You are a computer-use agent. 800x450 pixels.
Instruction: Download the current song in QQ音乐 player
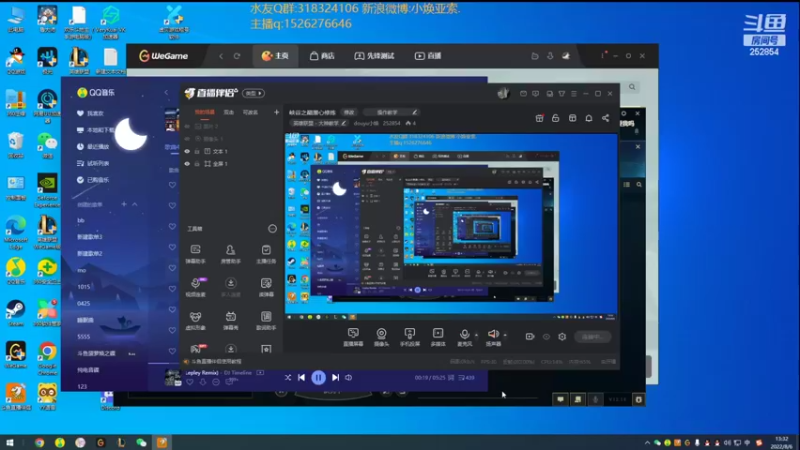tap(203, 382)
